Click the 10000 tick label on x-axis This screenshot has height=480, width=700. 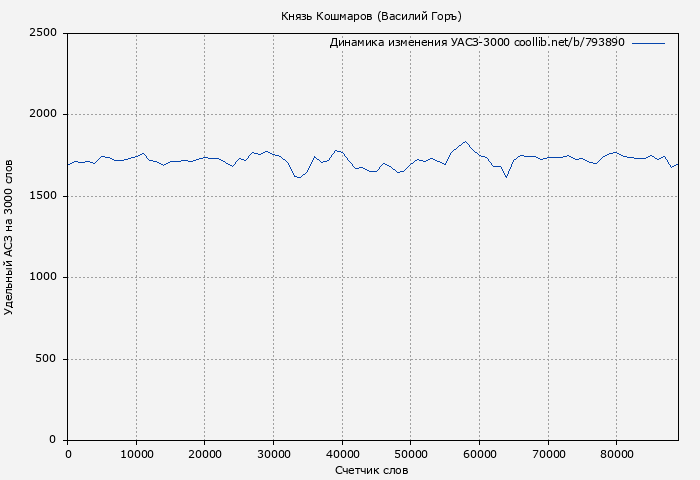(136, 454)
